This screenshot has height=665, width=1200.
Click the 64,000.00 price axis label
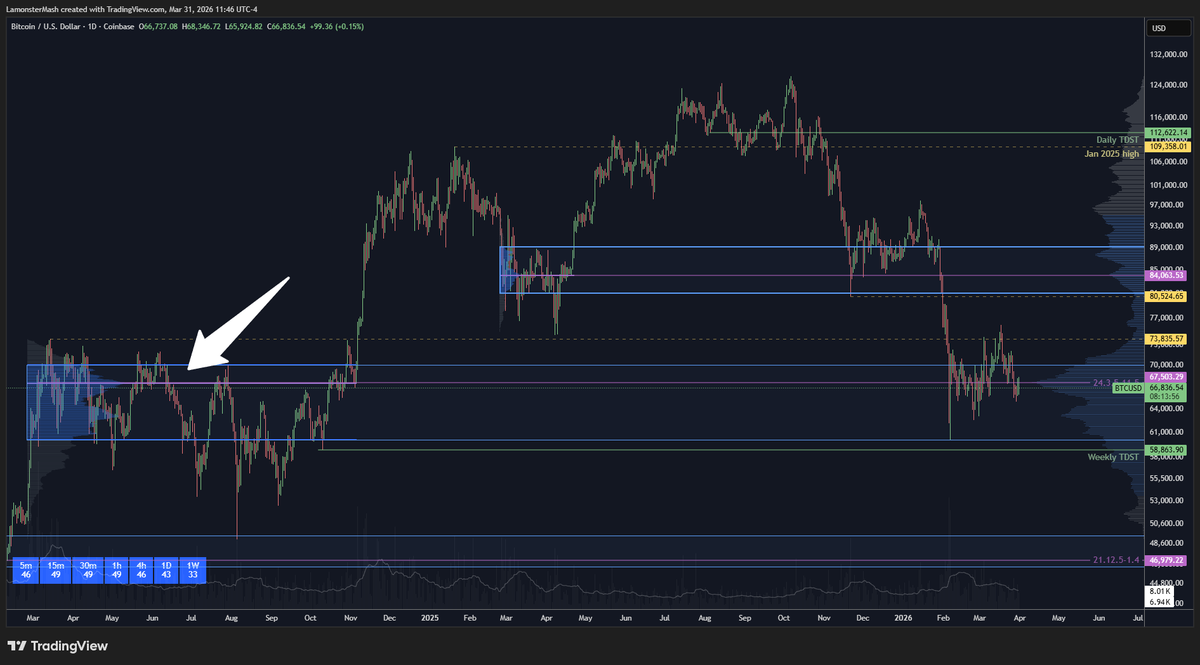(x=1166, y=408)
